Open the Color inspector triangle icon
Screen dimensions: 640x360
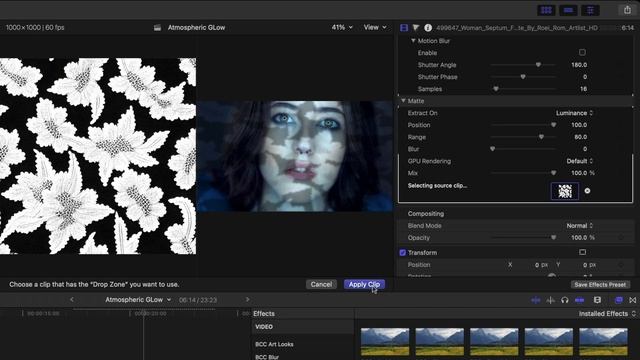(x=416, y=28)
